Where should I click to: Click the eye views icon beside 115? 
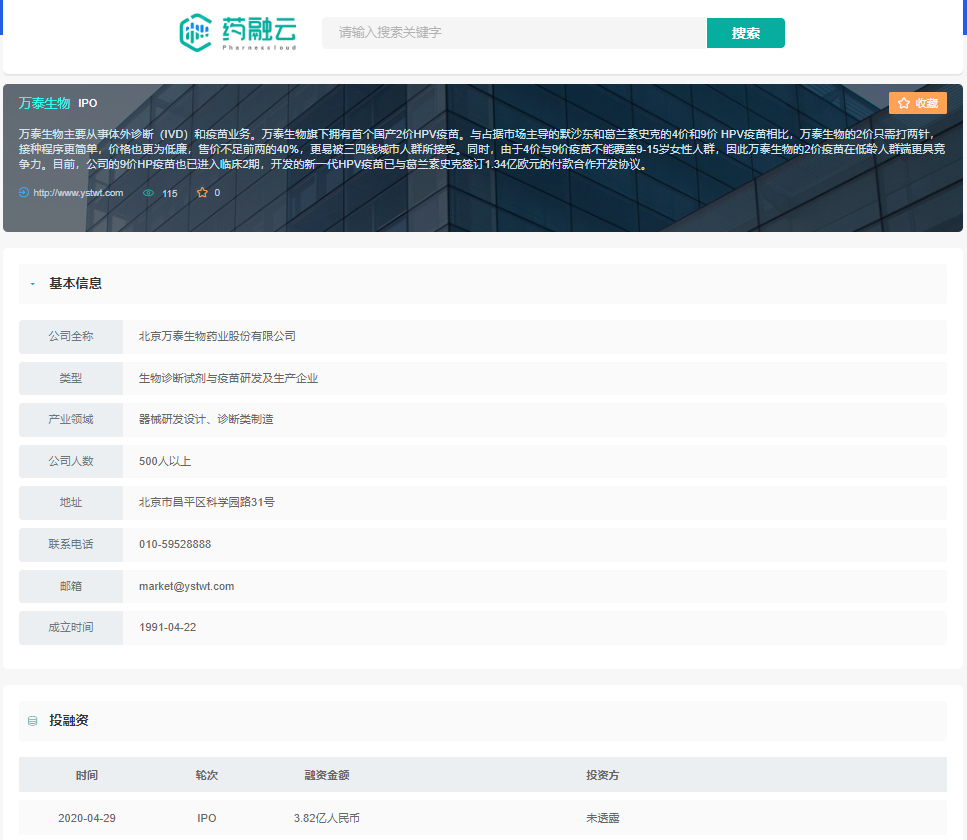pyautogui.click(x=149, y=193)
